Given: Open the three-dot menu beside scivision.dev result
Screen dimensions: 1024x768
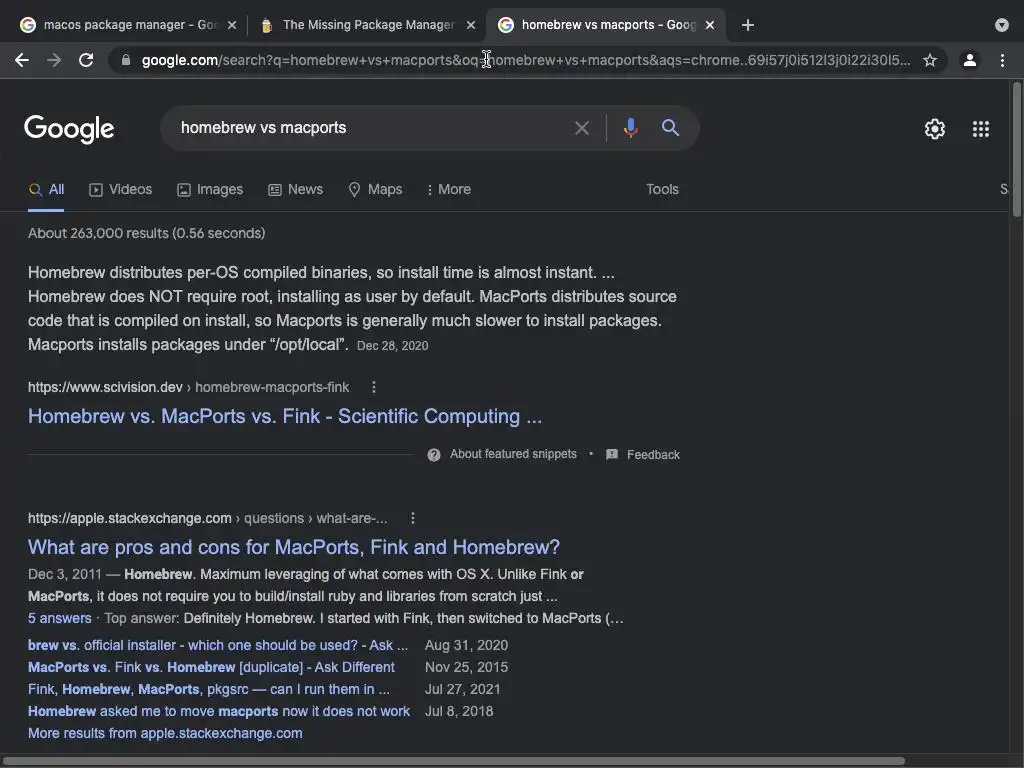Looking at the screenshot, I should [x=374, y=387].
